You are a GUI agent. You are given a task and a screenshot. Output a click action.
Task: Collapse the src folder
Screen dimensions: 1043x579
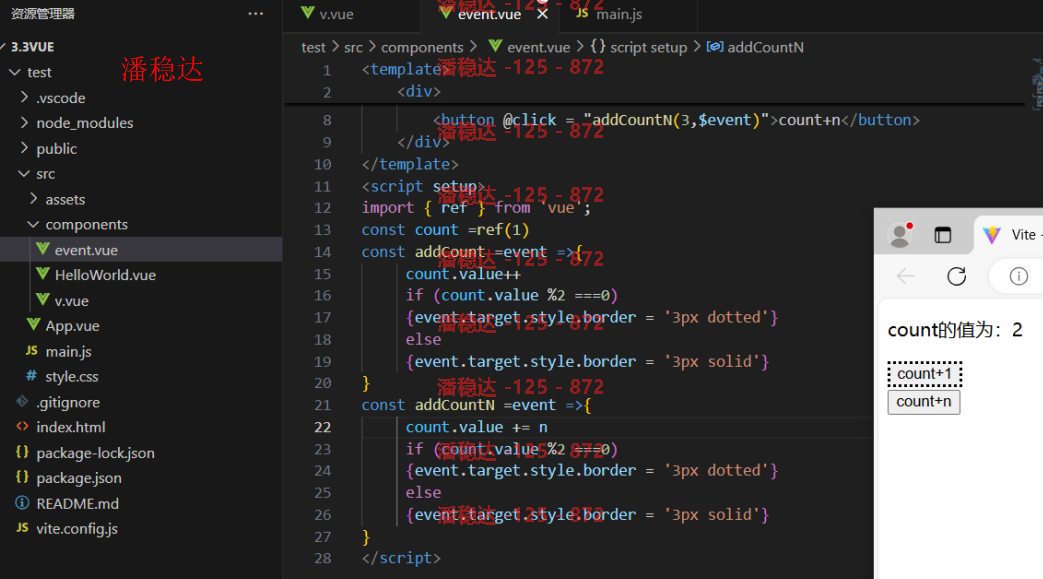coord(24,174)
